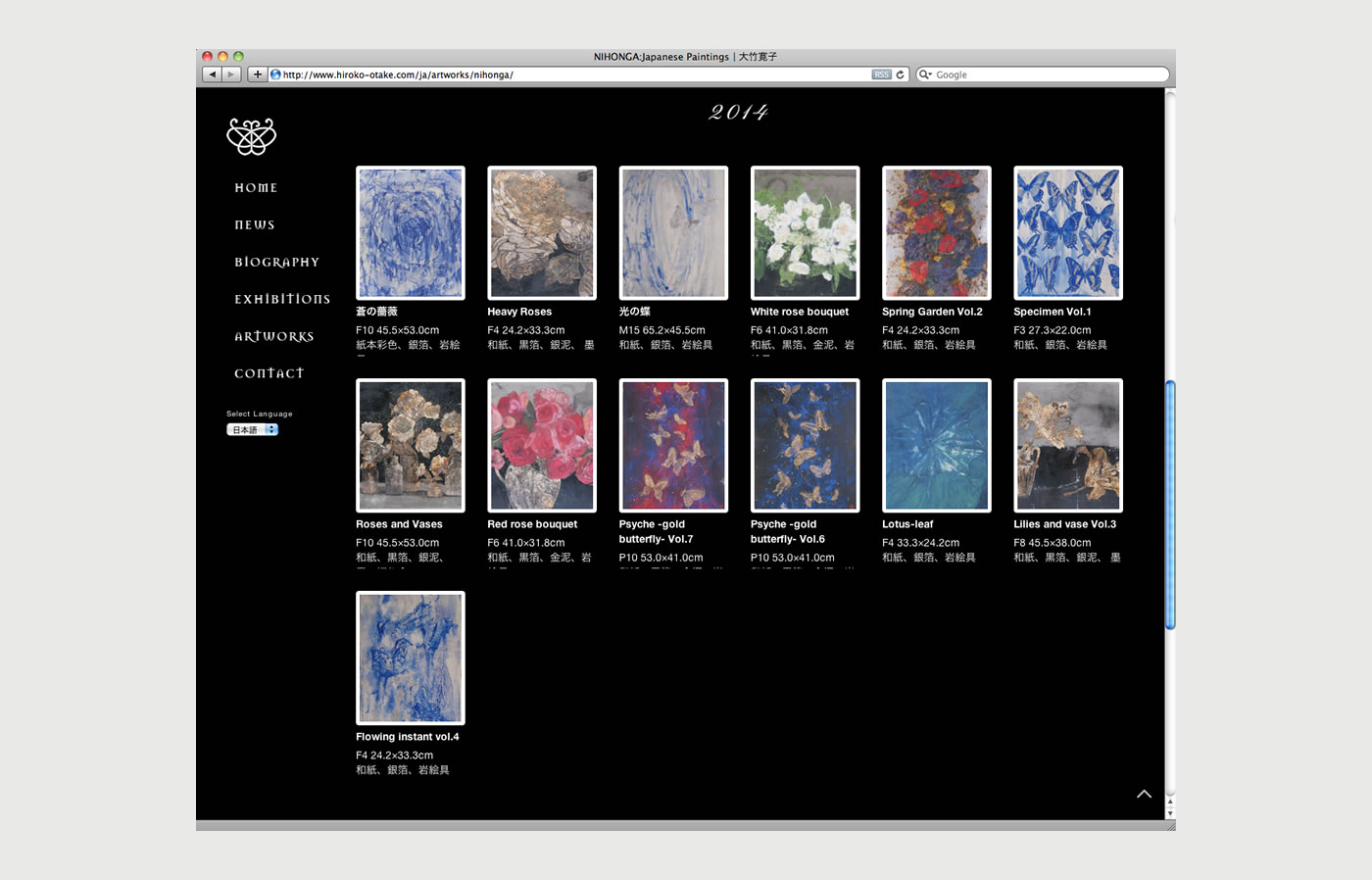Open the ARTWORKS section
The height and width of the screenshot is (880, 1372).
tap(274, 336)
